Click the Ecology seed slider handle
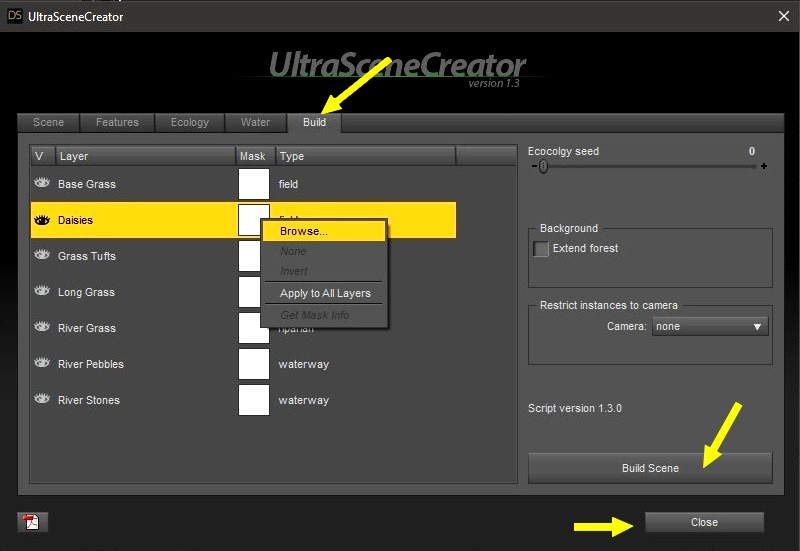The image size is (800, 551). pyautogui.click(x=543, y=166)
